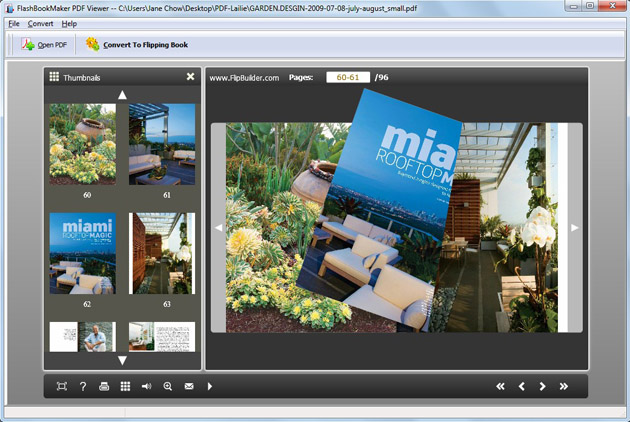Viewport: 630px width, 422px height.
Task: Mute sound with the speaker icon
Action: [x=146, y=386]
